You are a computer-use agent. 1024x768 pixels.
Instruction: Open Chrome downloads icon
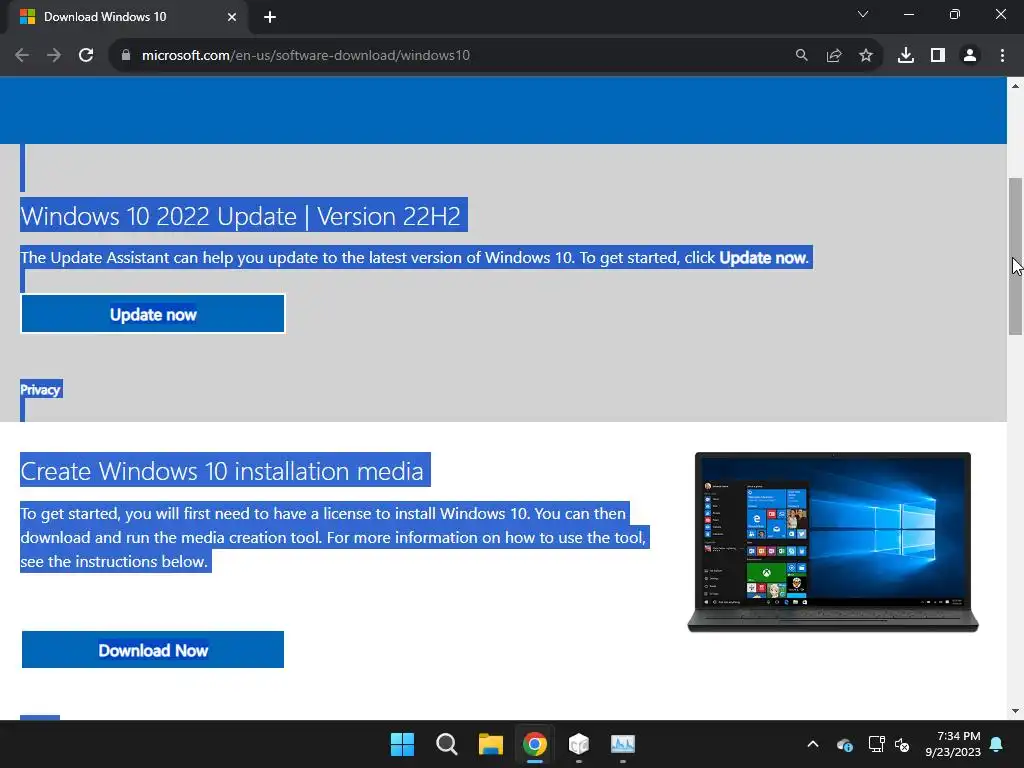[x=906, y=56]
